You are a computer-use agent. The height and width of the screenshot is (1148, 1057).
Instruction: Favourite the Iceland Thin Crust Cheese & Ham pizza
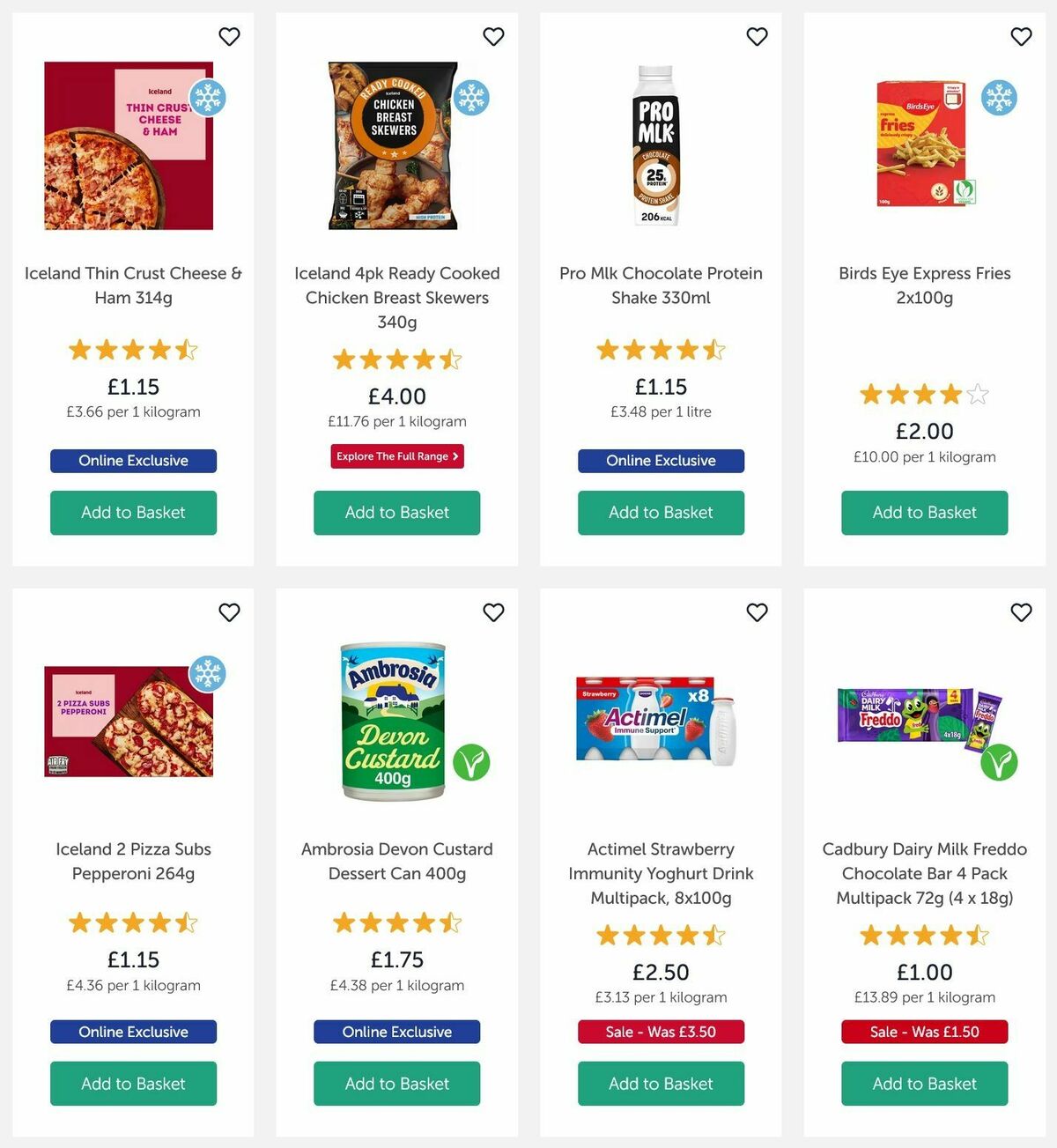coord(229,36)
